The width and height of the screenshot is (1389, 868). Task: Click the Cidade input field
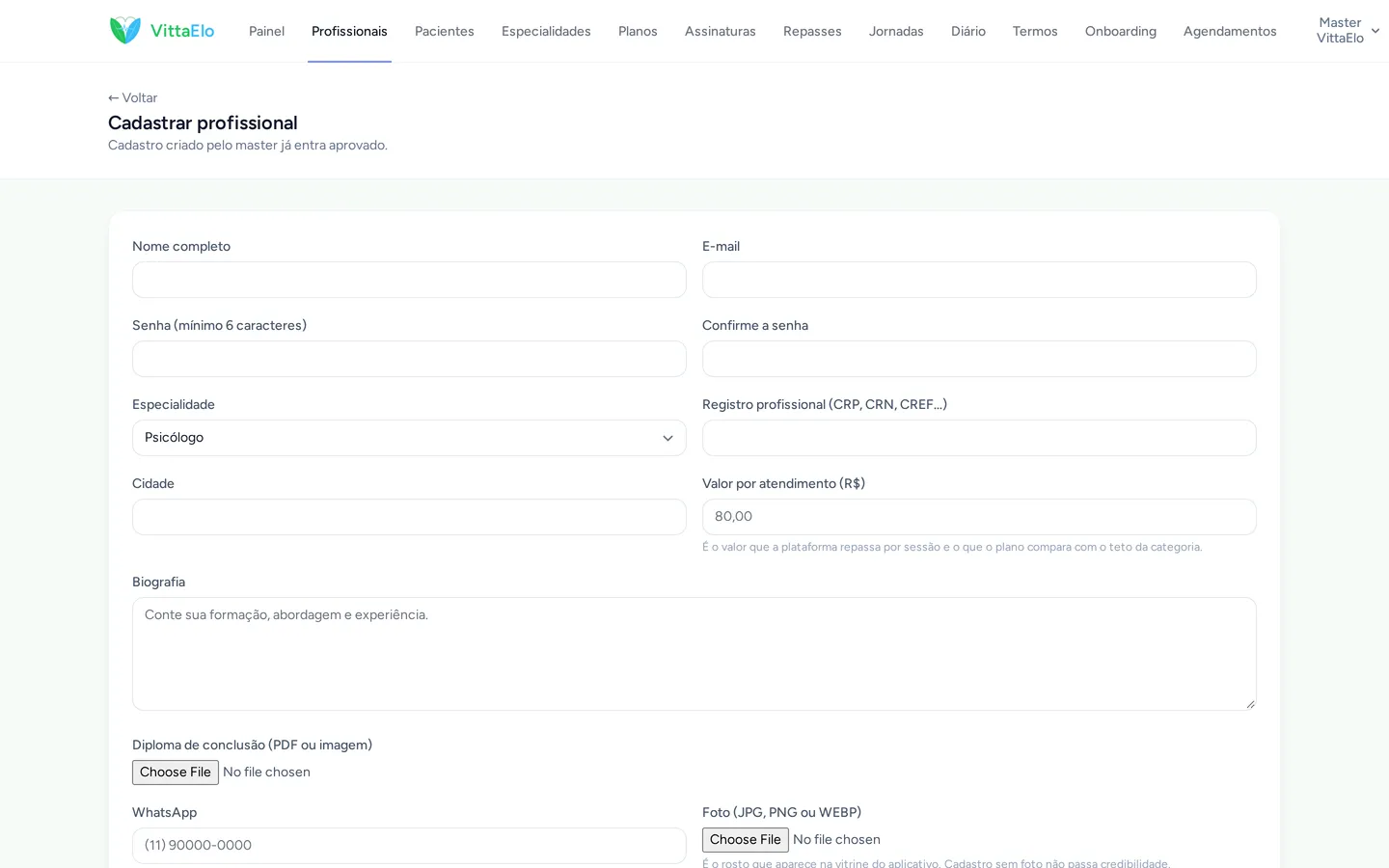(409, 517)
